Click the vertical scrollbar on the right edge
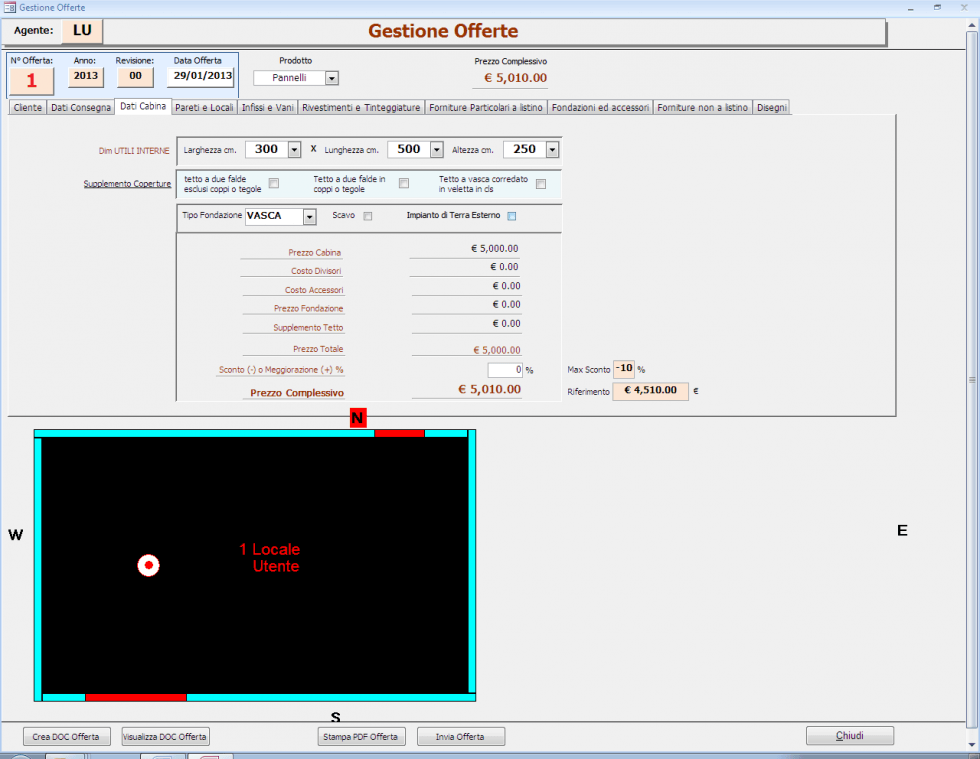This screenshot has width=980, height=759. [971, 380]
